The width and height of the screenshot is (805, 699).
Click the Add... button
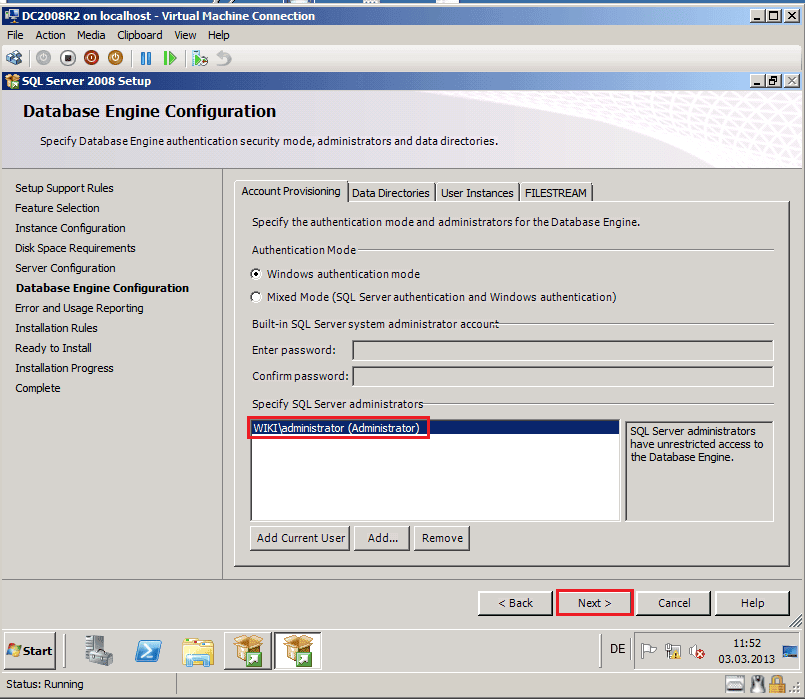[382, 538]
